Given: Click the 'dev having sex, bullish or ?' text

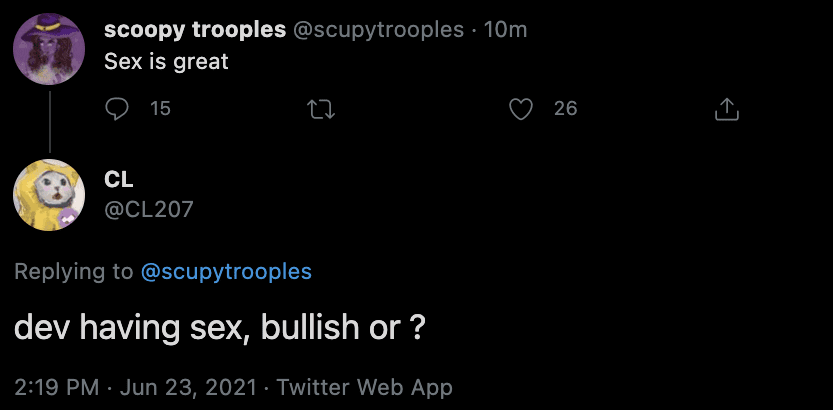Looking at the screenshot, I should click(220, 328).
